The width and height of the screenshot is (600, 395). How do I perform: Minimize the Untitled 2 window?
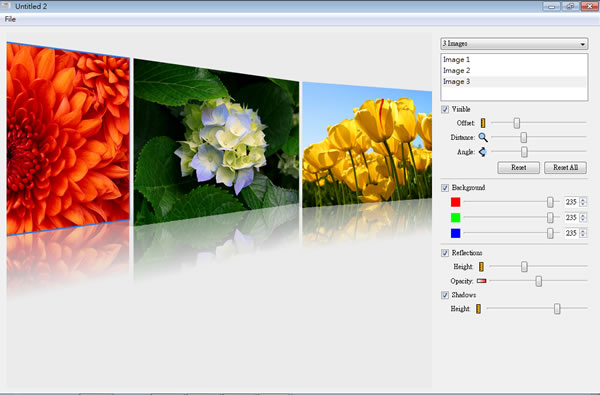pyautogui.click(x=551, y=6)
